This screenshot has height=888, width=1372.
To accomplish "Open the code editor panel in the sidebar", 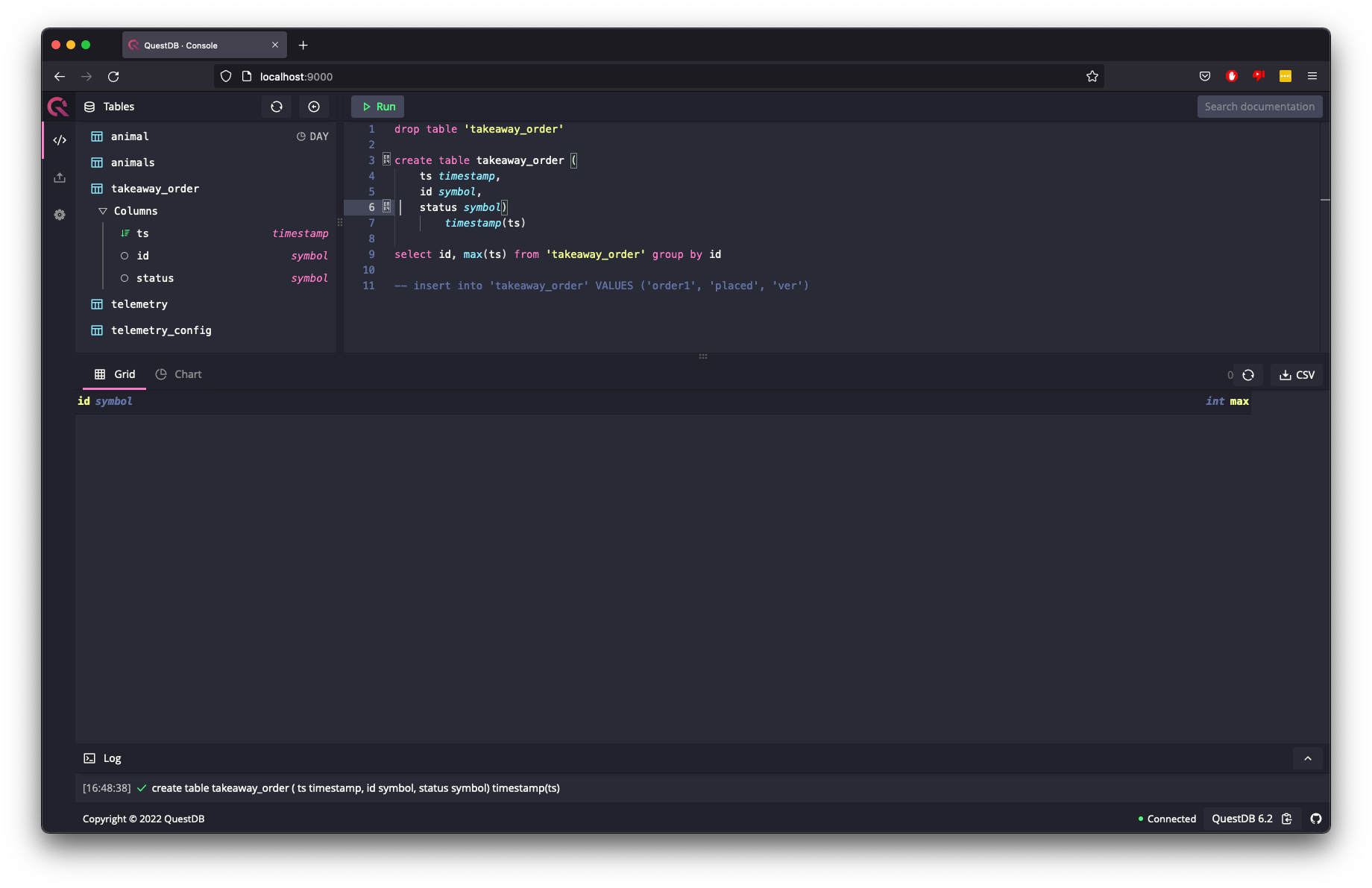I will [60, 139].
